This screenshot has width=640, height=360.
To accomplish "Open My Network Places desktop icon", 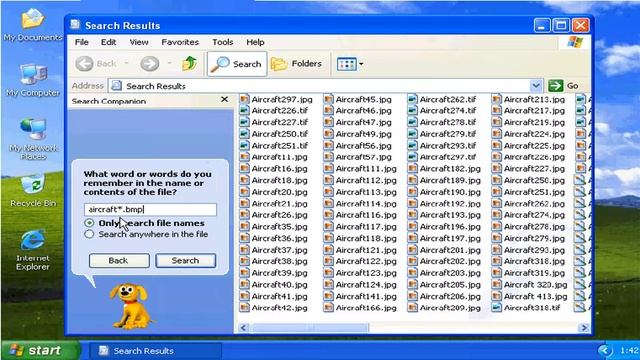I will point(33,139).
